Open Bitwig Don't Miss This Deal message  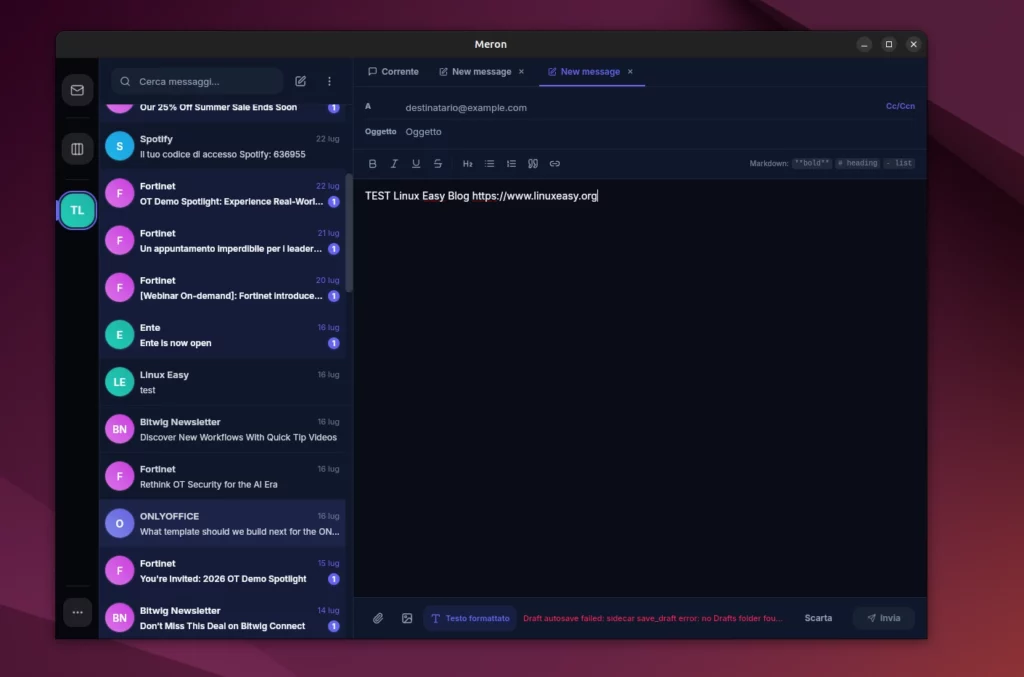[x=223, y=618]
